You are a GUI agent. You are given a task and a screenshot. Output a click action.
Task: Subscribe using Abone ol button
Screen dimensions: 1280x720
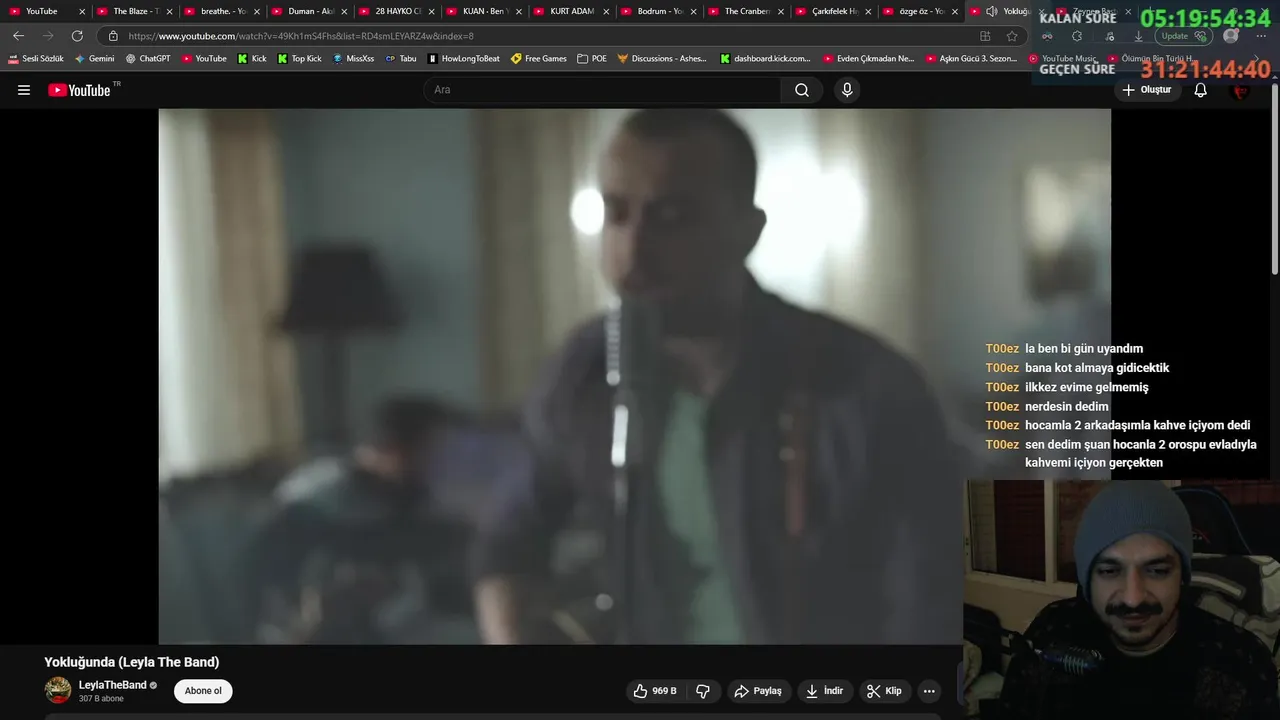click(203, 691)
